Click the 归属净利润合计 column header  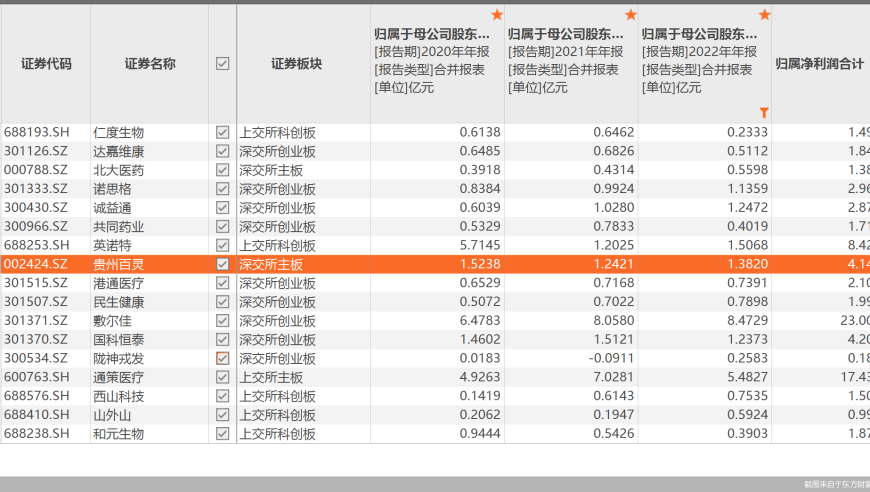tap(820, 64)
